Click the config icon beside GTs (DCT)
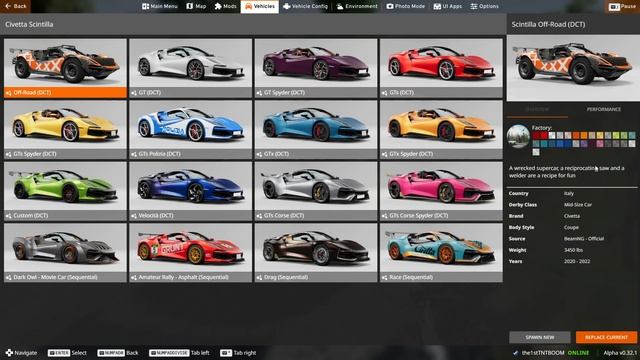 click(x=384, y=93)
